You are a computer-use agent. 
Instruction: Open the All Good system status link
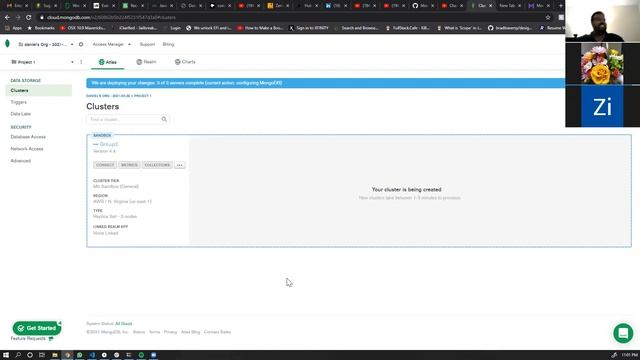pos(123,324)
